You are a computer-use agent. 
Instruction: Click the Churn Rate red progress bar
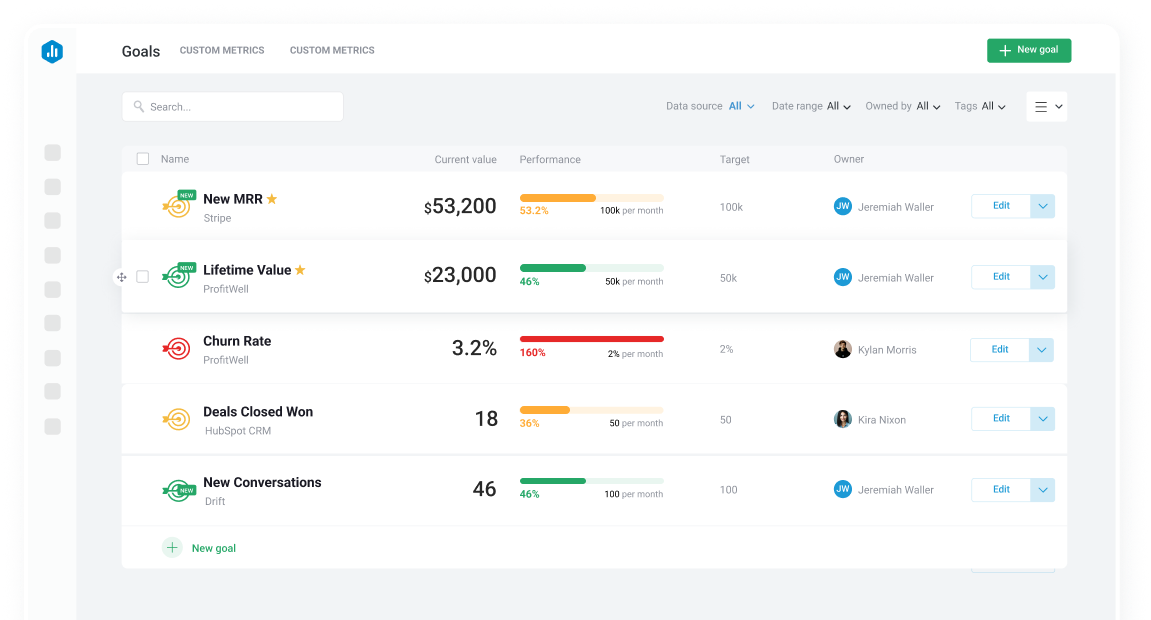point(590,339)
